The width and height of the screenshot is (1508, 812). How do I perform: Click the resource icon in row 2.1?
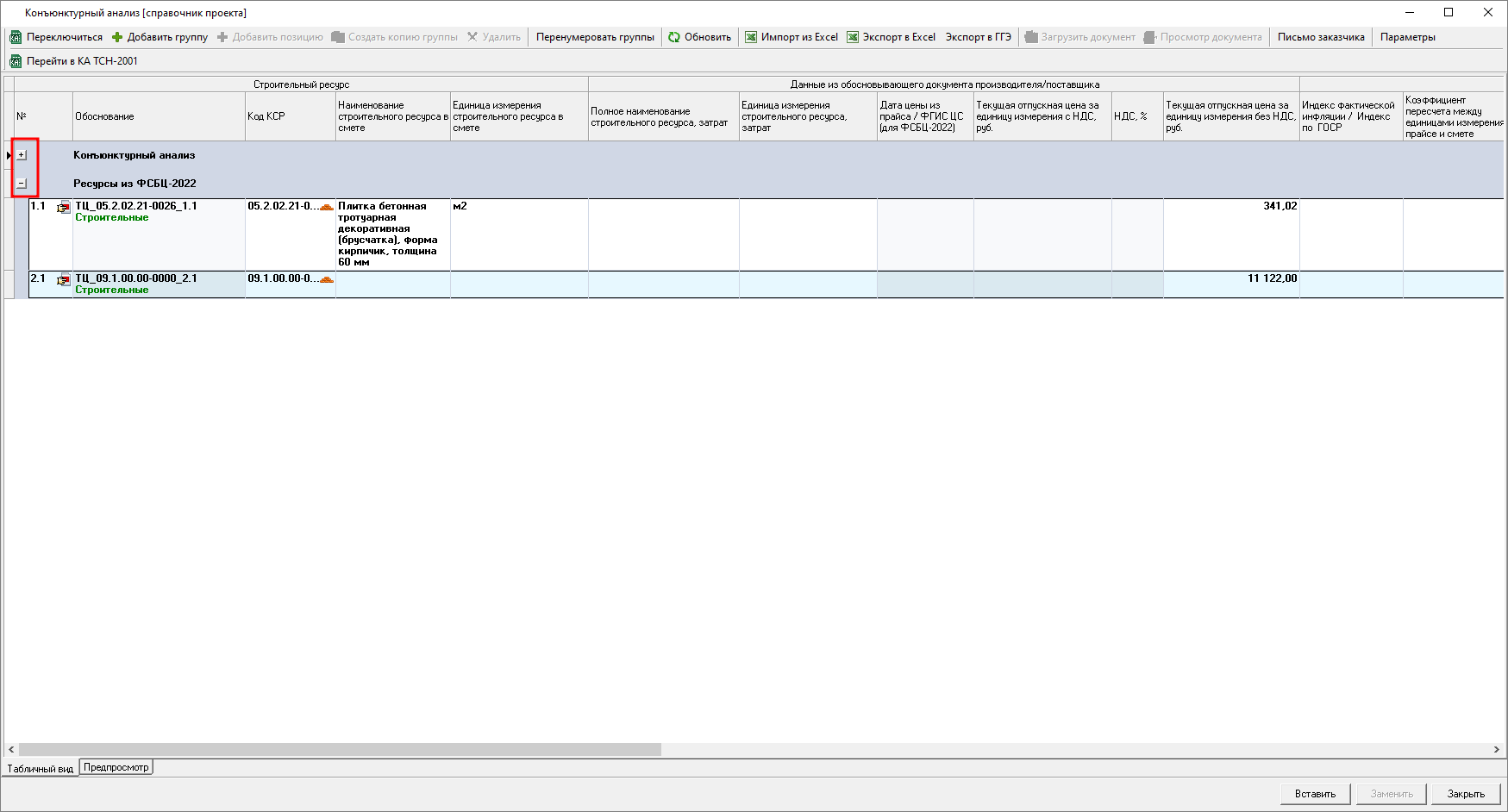(64, 280)
